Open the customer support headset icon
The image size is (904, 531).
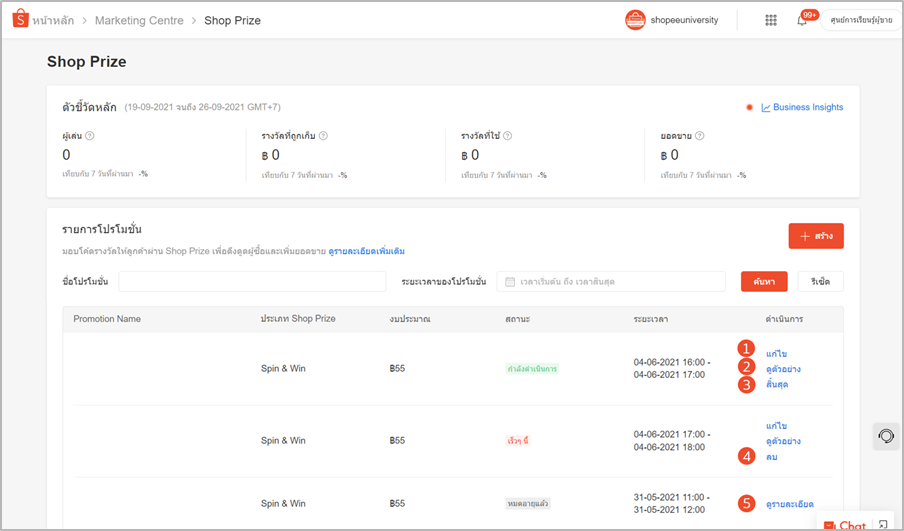pyautogui.click(x=886, y=436)
